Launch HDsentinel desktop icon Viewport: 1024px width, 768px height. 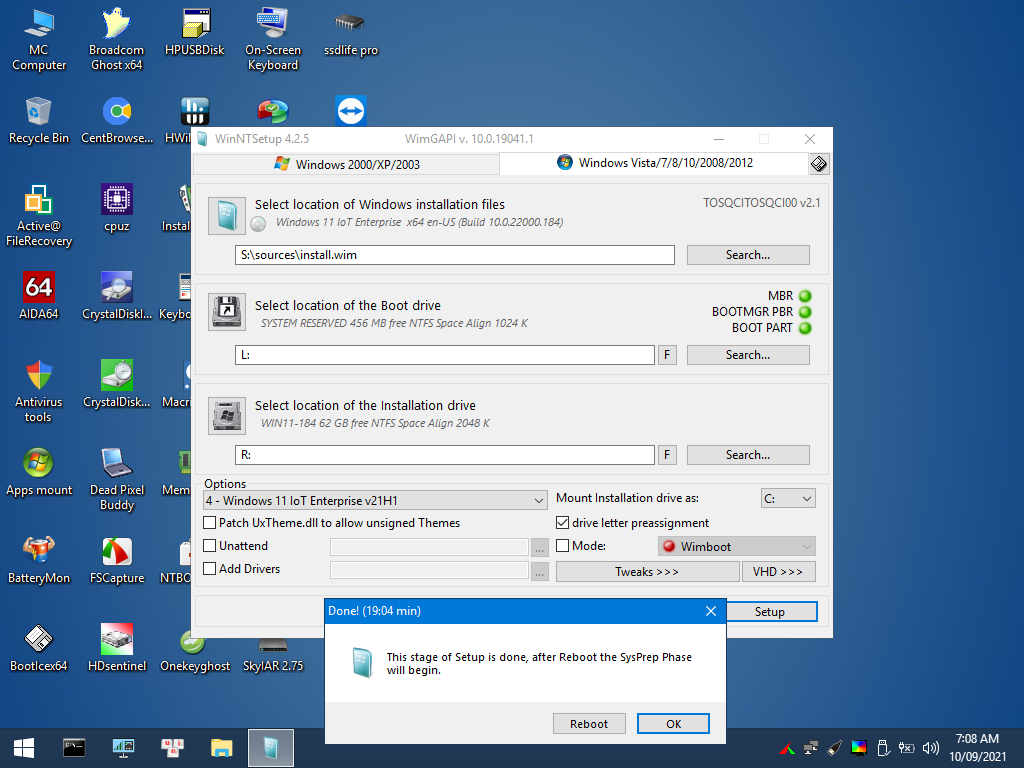coord(117,648)
